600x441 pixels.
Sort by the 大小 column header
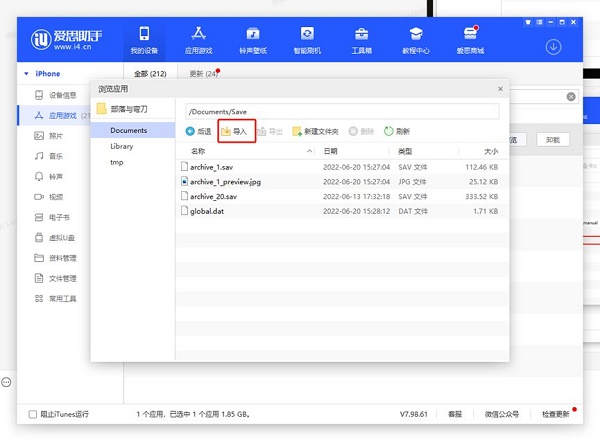pos(491,151)
